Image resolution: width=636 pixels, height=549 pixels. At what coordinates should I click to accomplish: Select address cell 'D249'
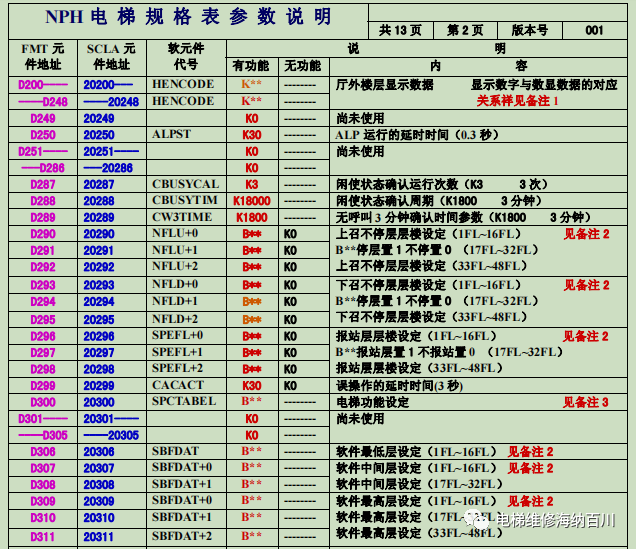click(x=43, y=118)
